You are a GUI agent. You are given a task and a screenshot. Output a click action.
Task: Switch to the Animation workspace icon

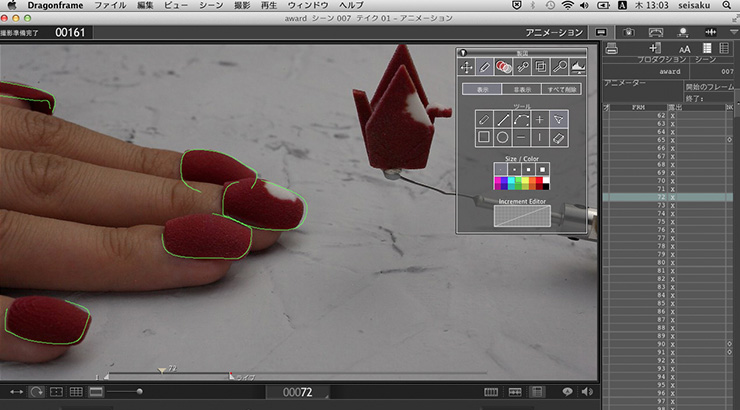(601, 32)
